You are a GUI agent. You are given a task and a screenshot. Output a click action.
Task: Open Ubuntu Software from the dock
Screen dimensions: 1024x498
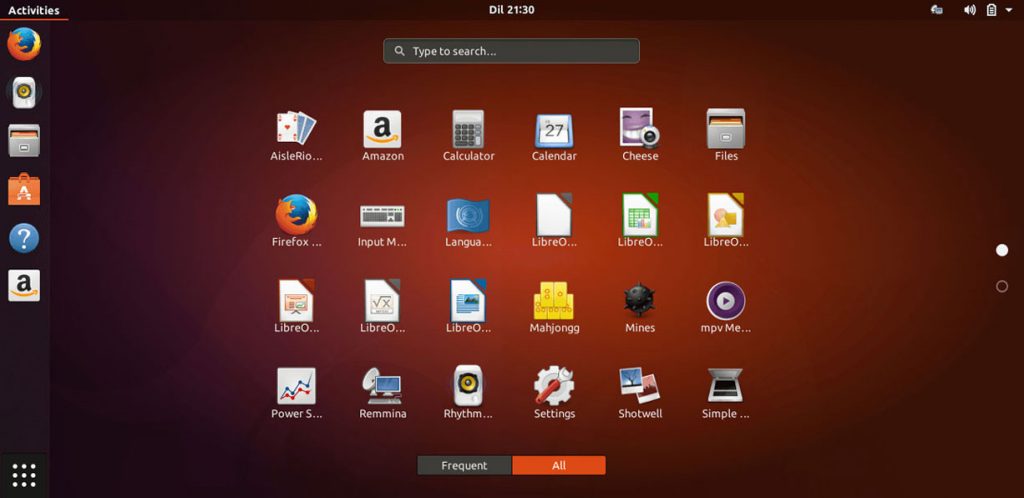click(x=24, y=189)
